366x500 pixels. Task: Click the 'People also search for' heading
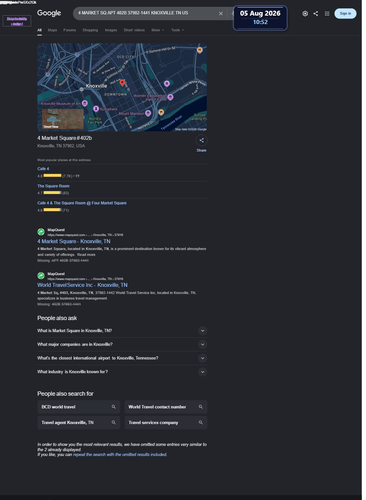65,394
